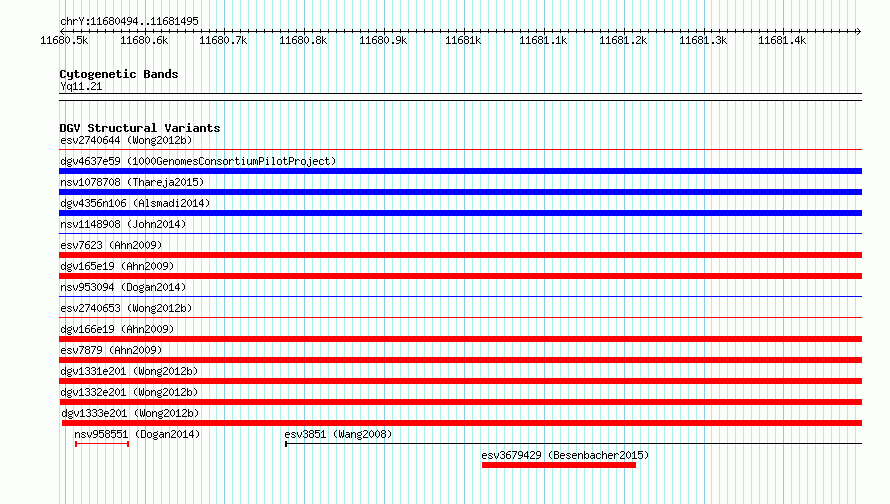Select variant label esv3679429 (Besenbacher2015)
The image size is (890, 504).
point(565,455)
